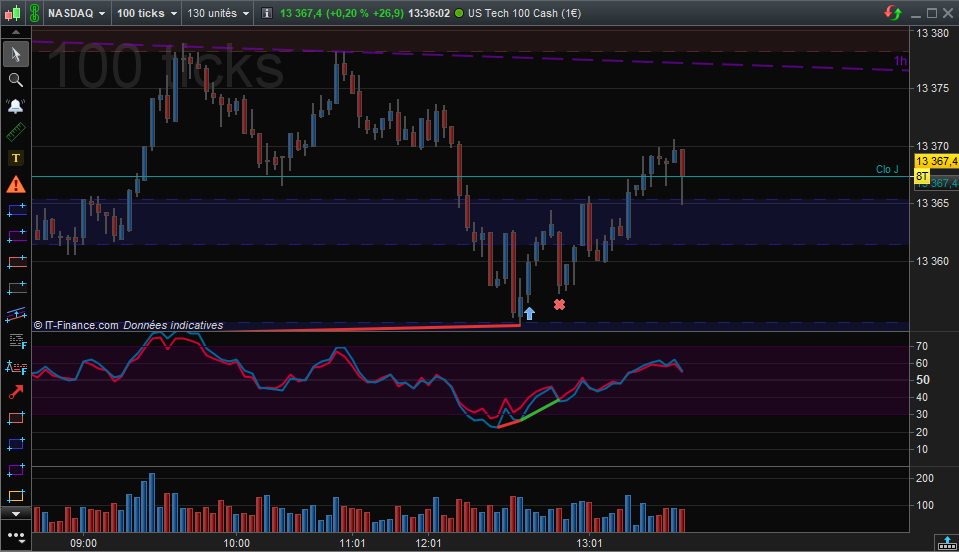This screenshot has width=959, height=552.
Task: Click the US Tech 100 Cash (1€) label
Action: point(524,13)
